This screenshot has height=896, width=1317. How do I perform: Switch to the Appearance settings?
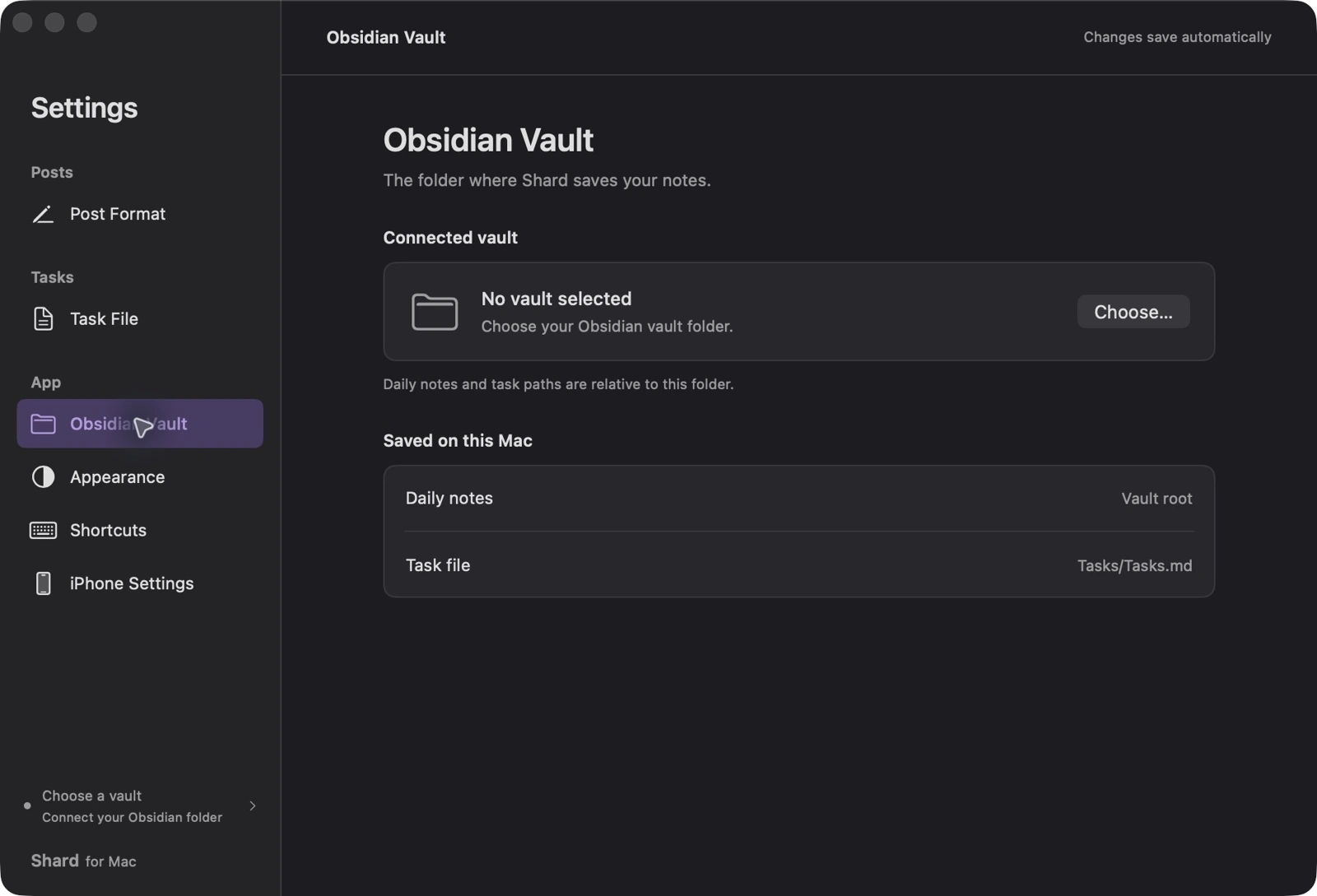(x=140, y=477)
